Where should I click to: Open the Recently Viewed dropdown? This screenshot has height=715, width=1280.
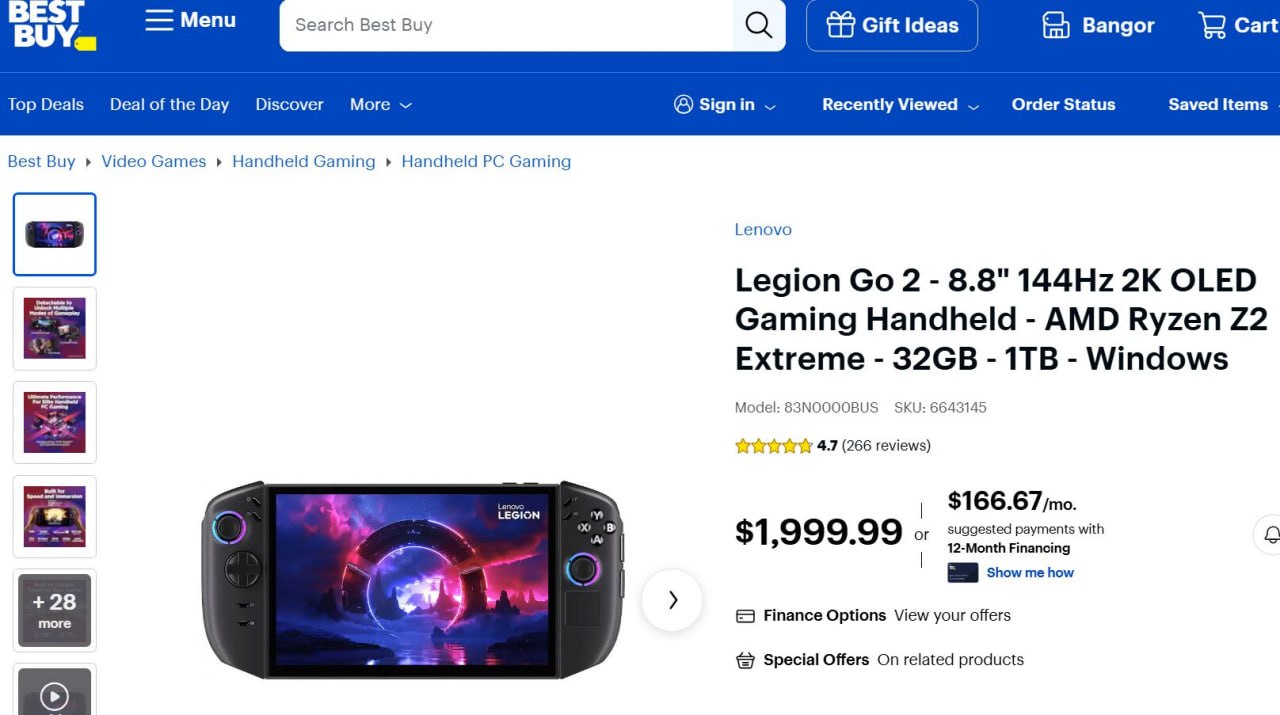pyautogui.click(x=898, y=104)
